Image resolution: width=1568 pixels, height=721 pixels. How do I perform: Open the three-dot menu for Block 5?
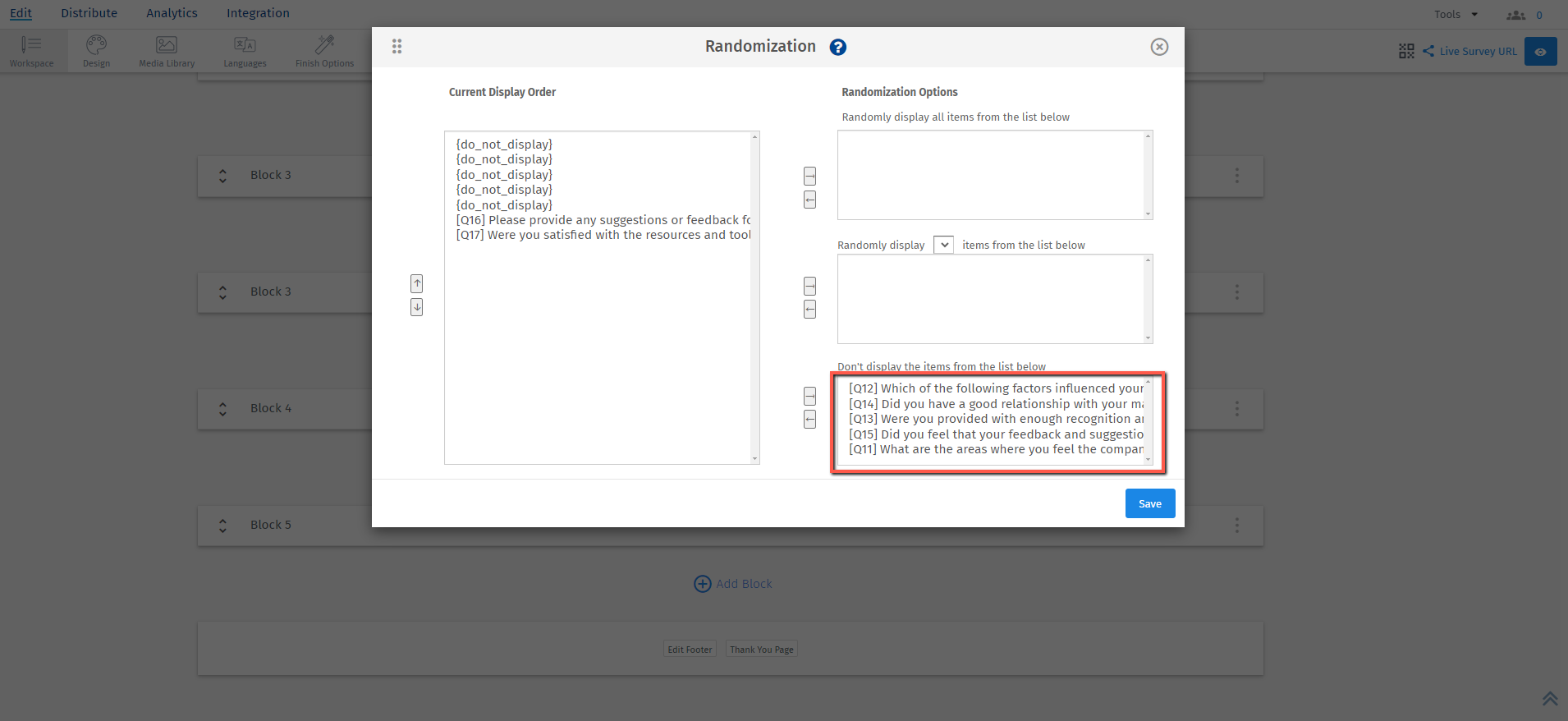(x=1237, y=525)
